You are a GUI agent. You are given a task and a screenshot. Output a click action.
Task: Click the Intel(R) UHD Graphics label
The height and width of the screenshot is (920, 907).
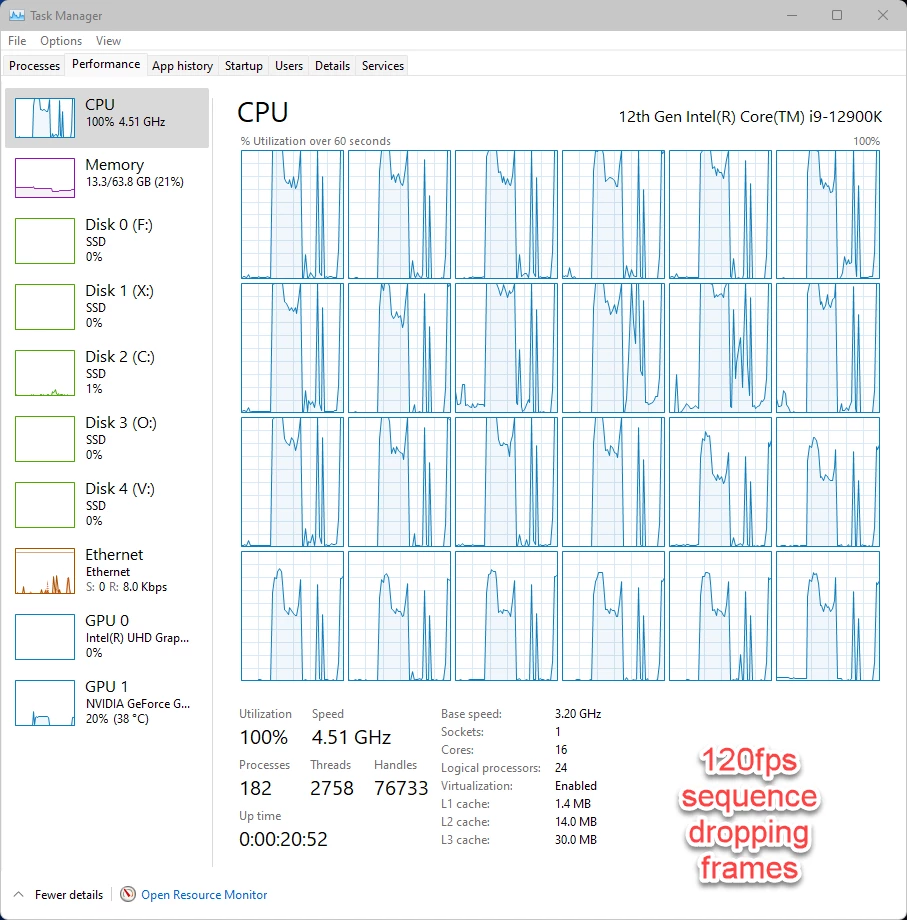tap(137, 638)
